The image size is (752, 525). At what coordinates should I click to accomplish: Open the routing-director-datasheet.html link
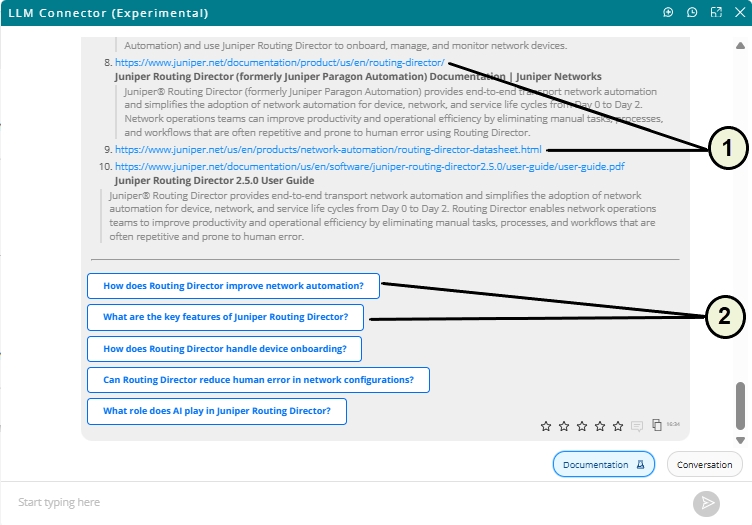328,150
